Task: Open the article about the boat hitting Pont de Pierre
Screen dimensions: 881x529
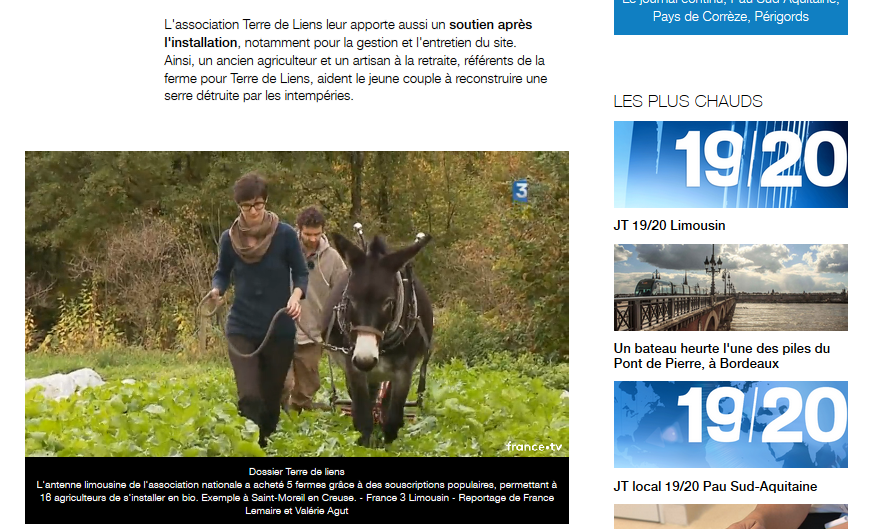Action: pos(721,355)
